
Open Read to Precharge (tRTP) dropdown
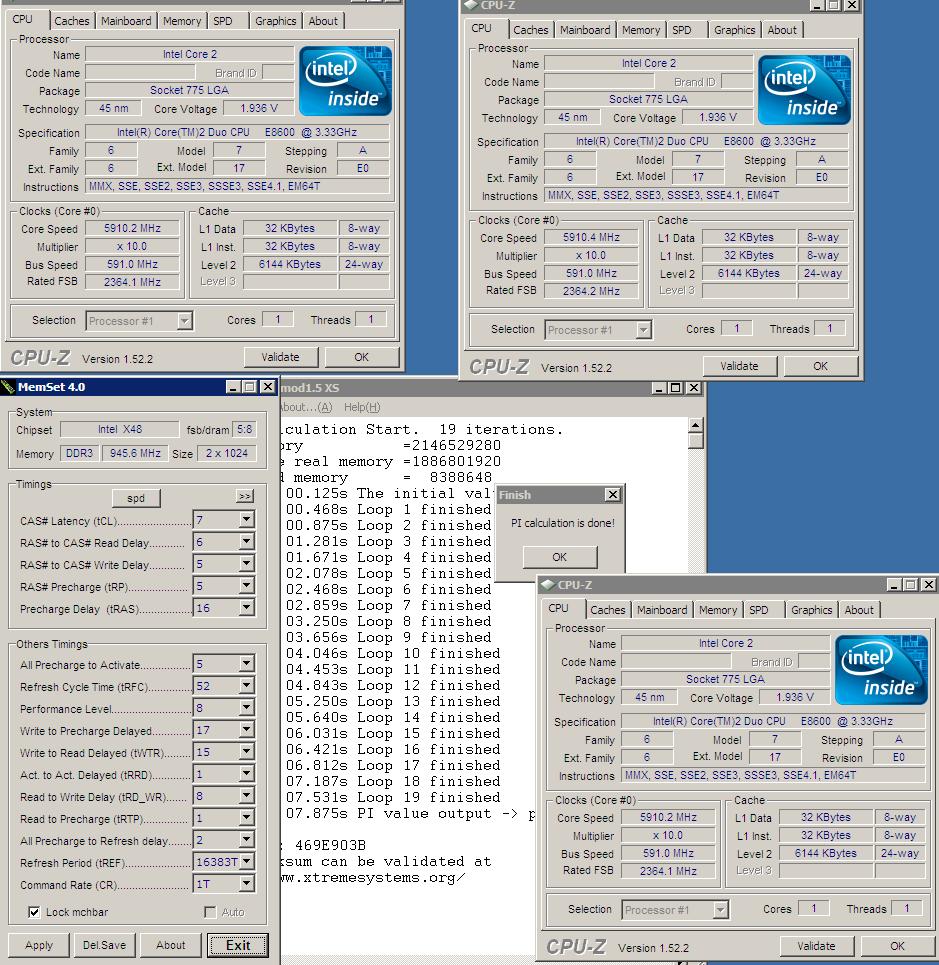246,818
